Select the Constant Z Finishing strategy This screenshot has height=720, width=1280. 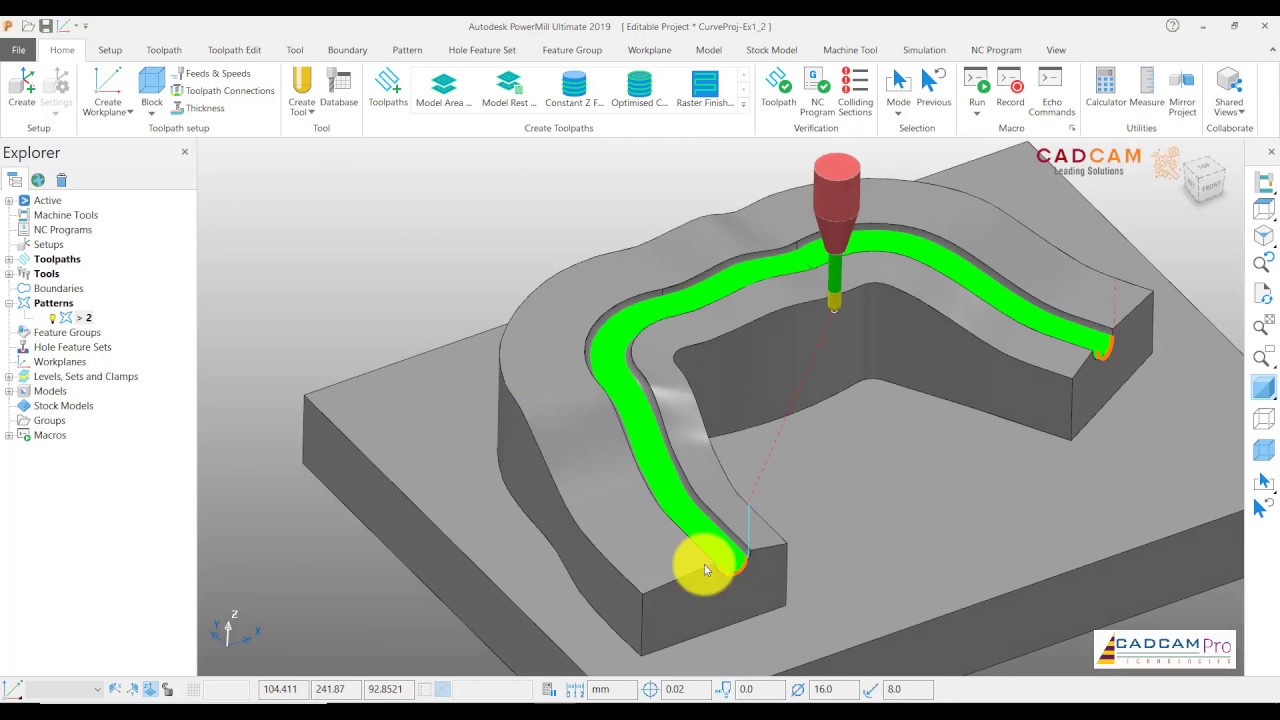574,89
